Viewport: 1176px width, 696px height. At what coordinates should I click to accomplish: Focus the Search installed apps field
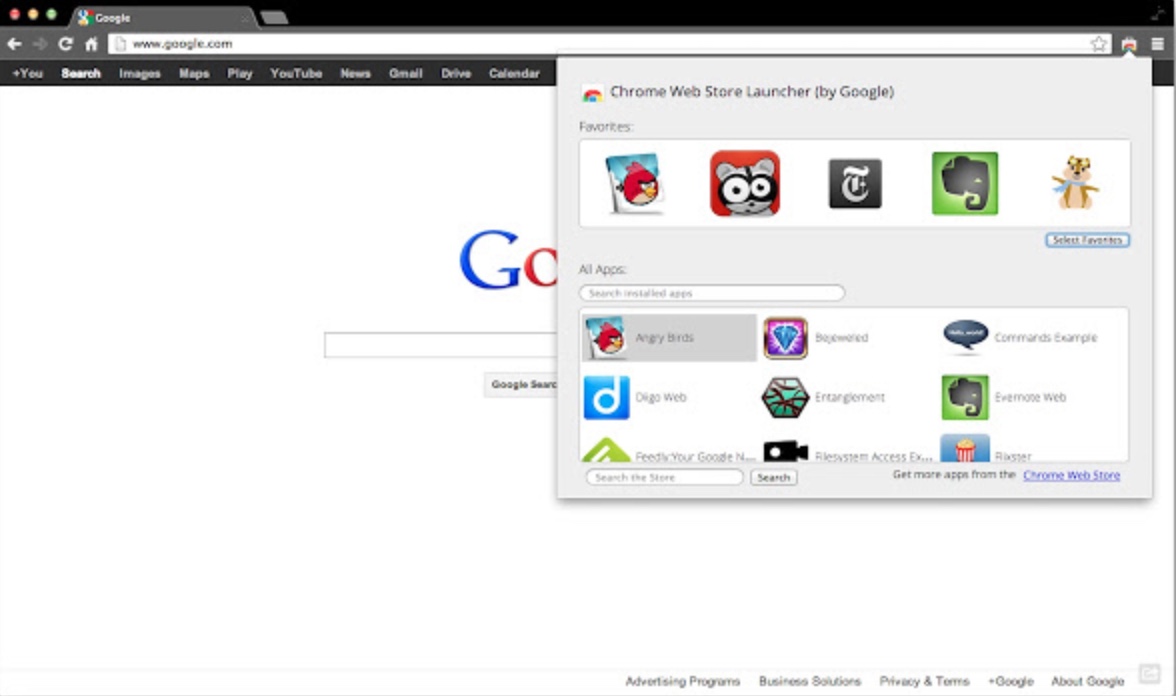click(x=711, y=293)
